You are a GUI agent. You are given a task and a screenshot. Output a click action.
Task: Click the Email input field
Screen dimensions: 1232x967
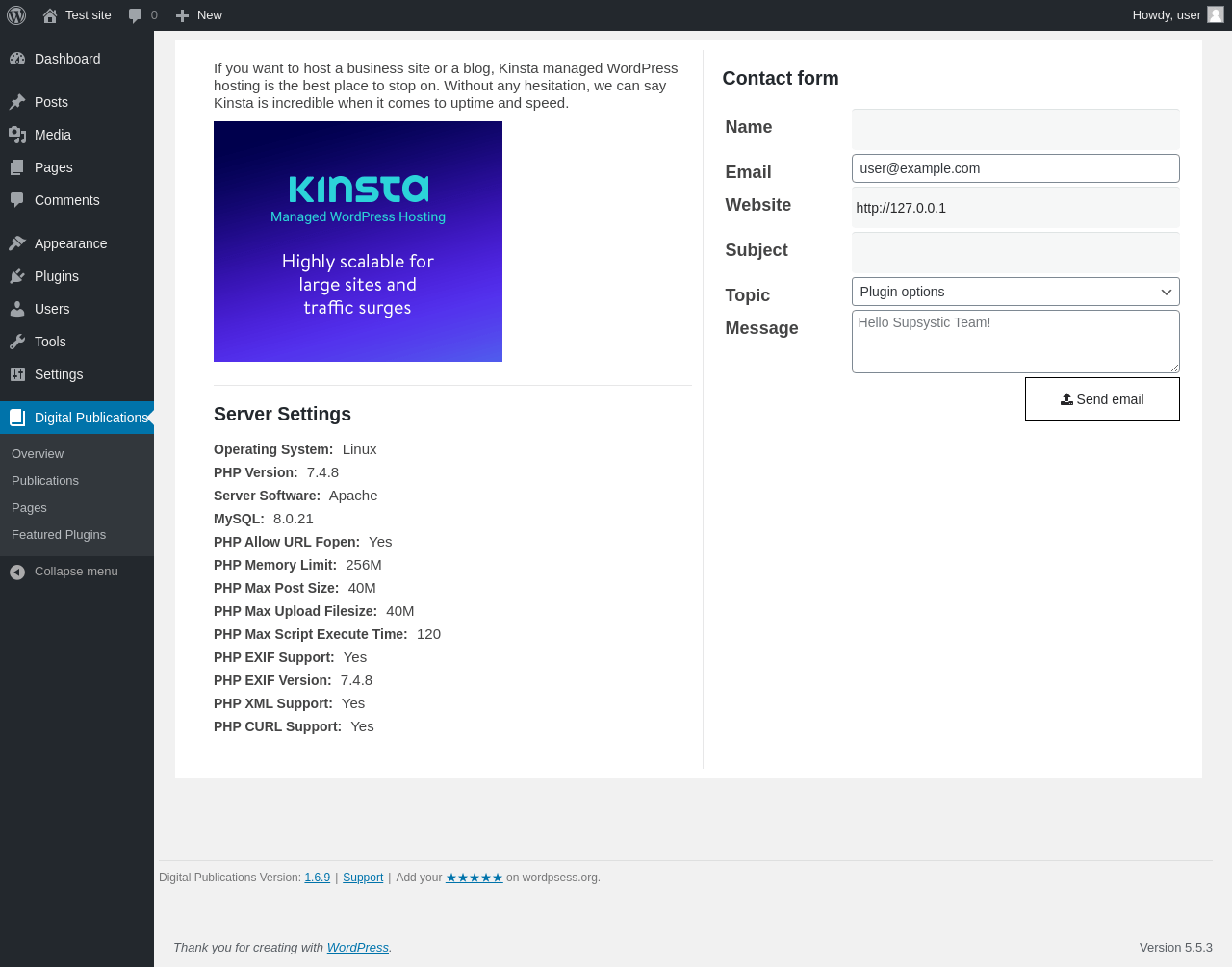1015,168
